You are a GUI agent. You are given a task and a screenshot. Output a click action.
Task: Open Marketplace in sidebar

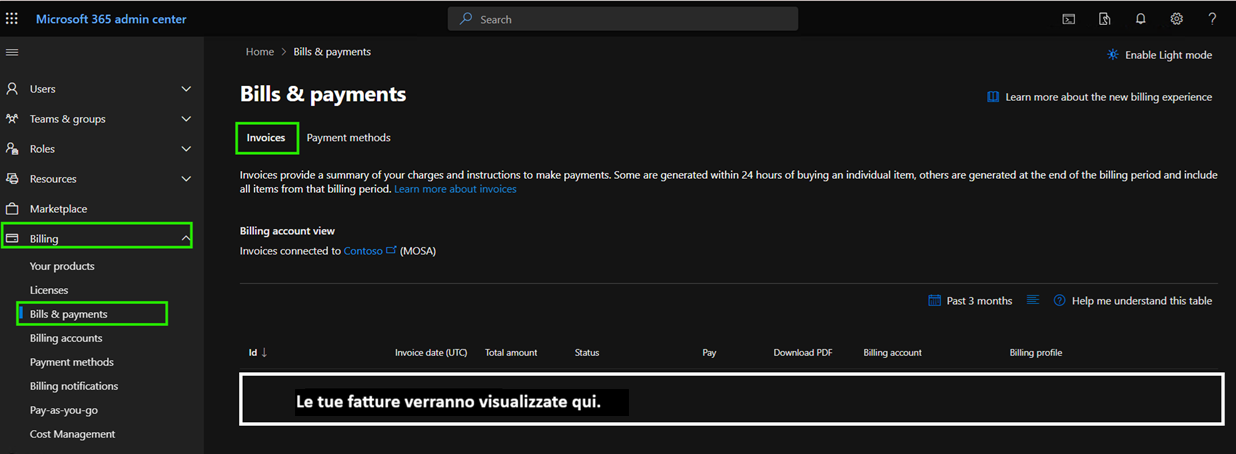click(x=58, y=209)
